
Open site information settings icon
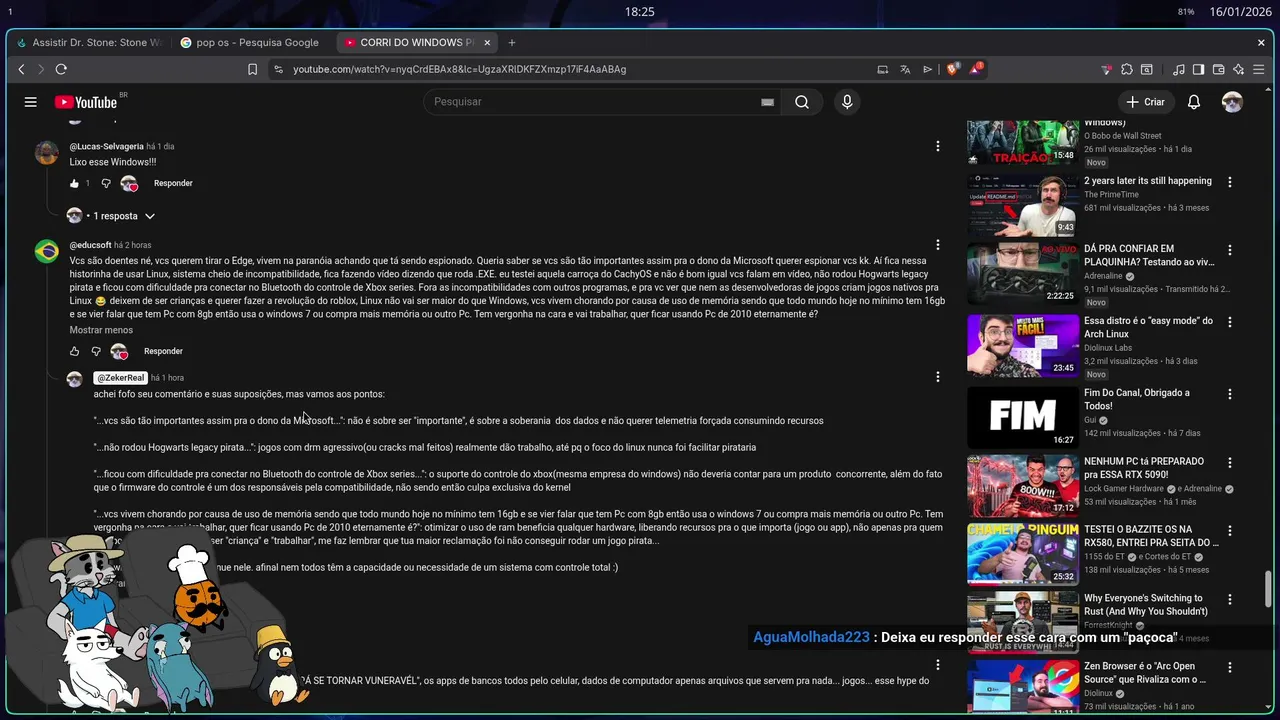click(278, 69)
